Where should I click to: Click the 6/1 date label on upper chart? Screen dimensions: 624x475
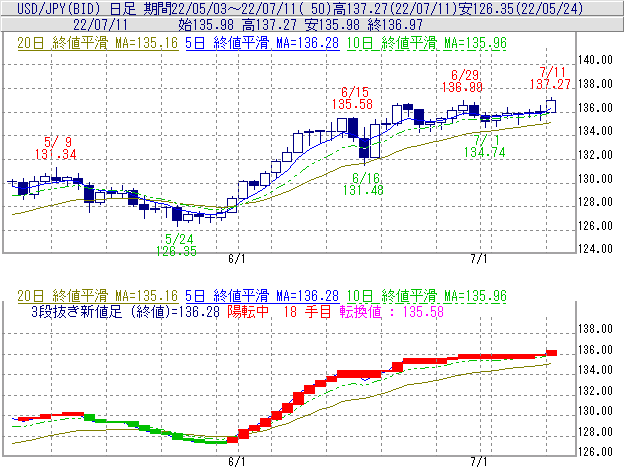(x=237, y=259)
